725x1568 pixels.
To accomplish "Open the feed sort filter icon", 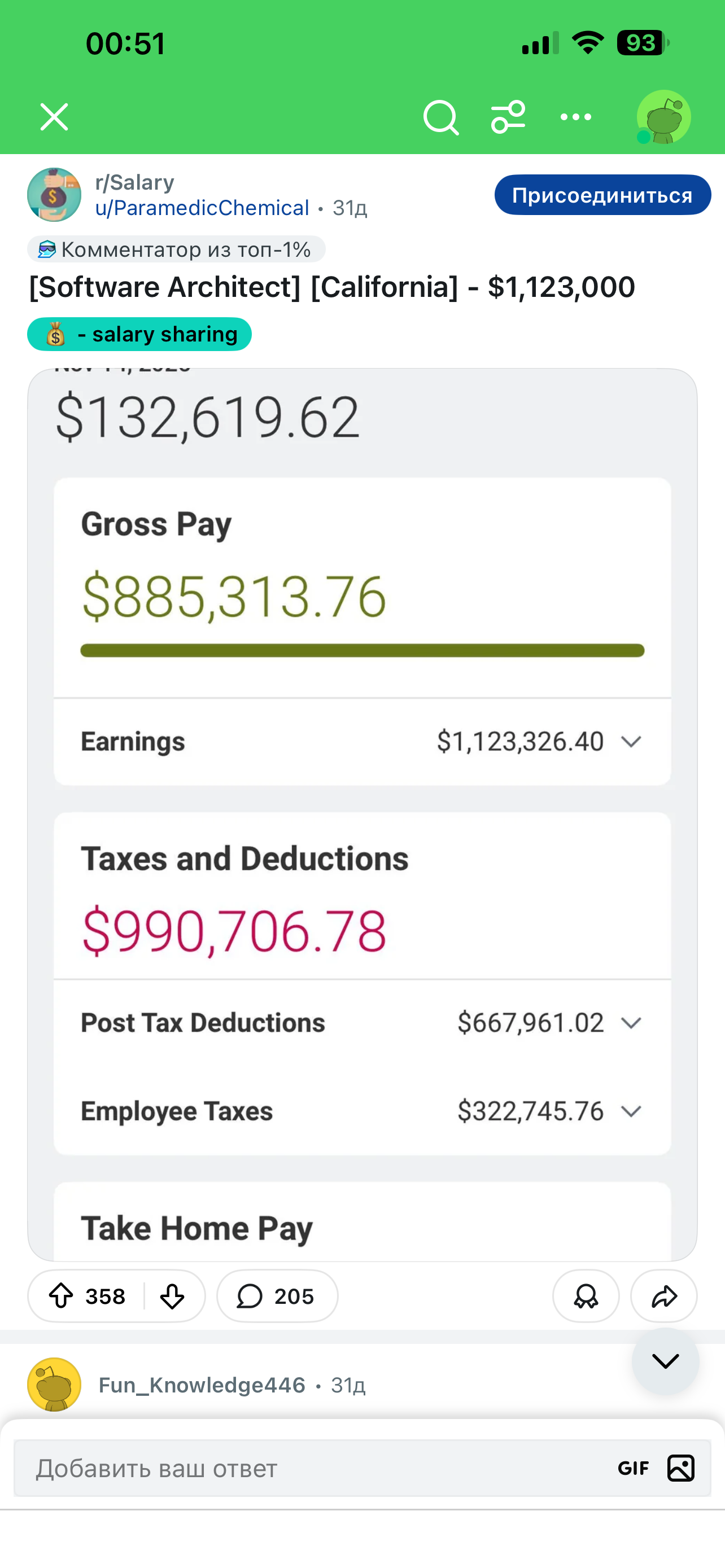I will click(x=508, y=117).
